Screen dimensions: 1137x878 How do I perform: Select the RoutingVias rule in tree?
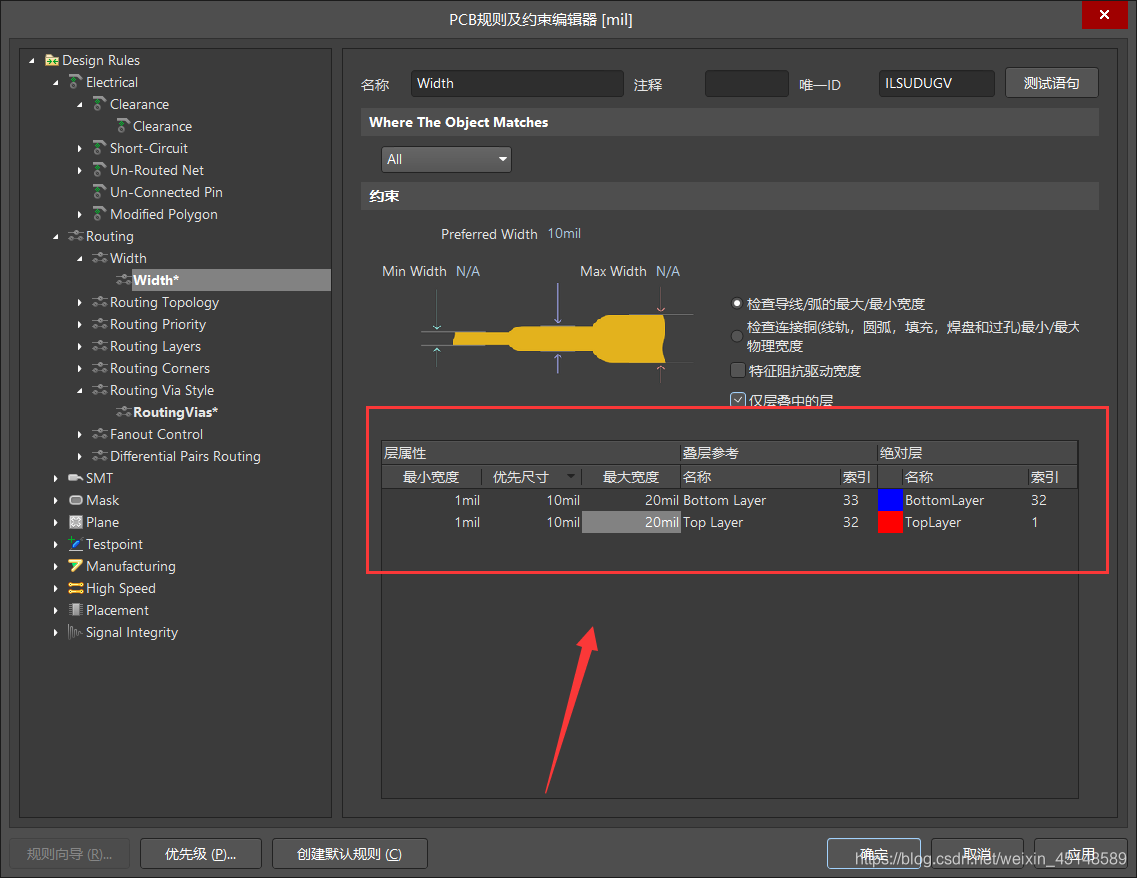pyautogui.click(x=175, y=413)
